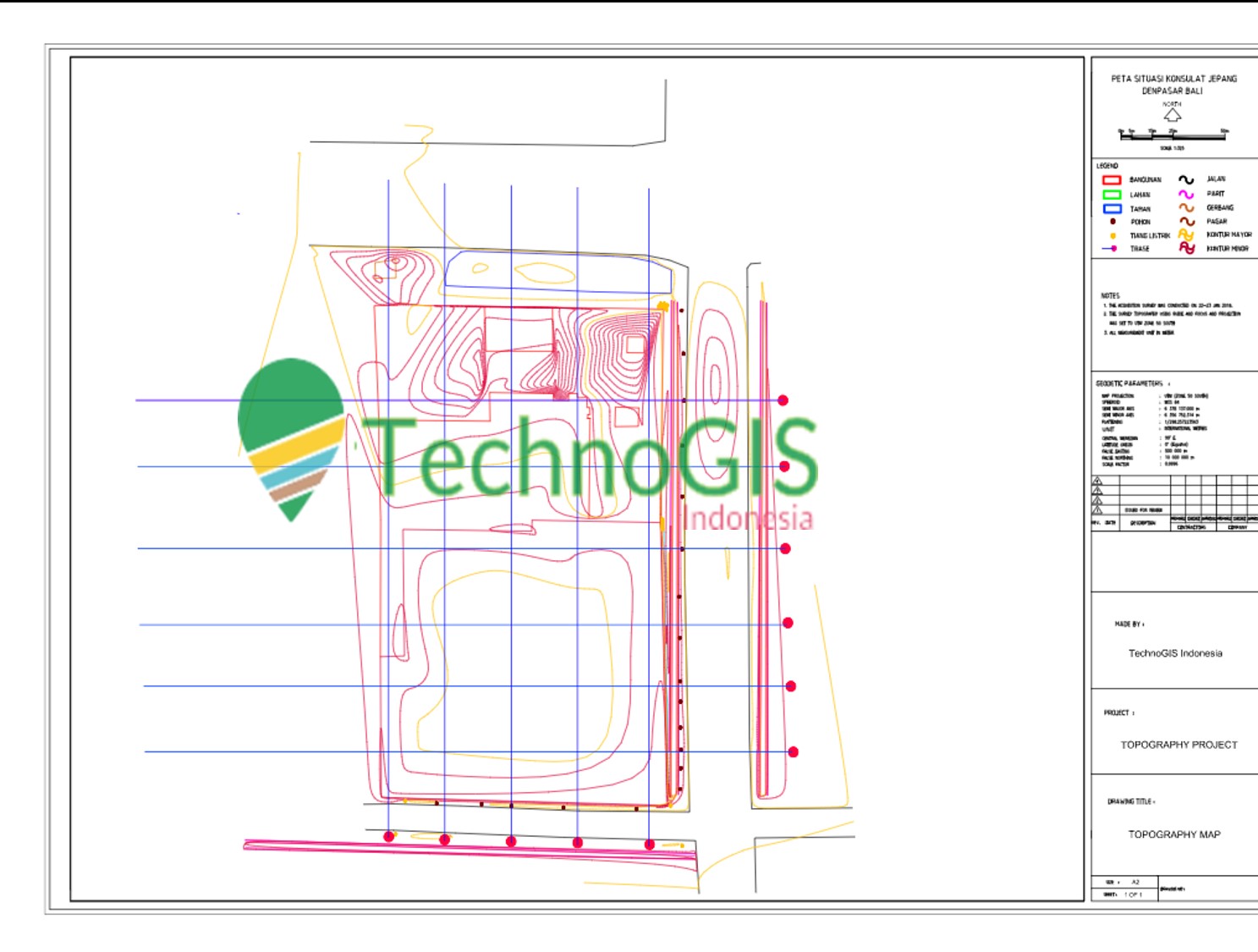Click the 'KONTUR MINOR' legend label
The height and width of the screenshot is (952, 1258).
tap(1228, 249)
